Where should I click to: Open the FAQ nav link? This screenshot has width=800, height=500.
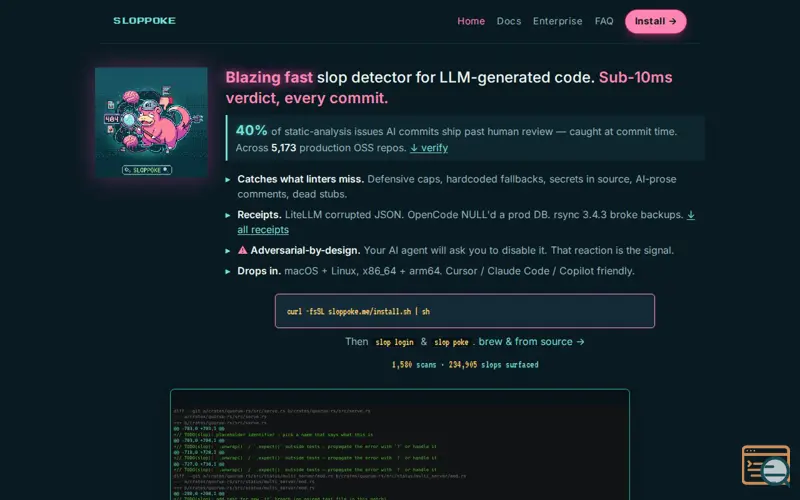click(x=604, y=21)
